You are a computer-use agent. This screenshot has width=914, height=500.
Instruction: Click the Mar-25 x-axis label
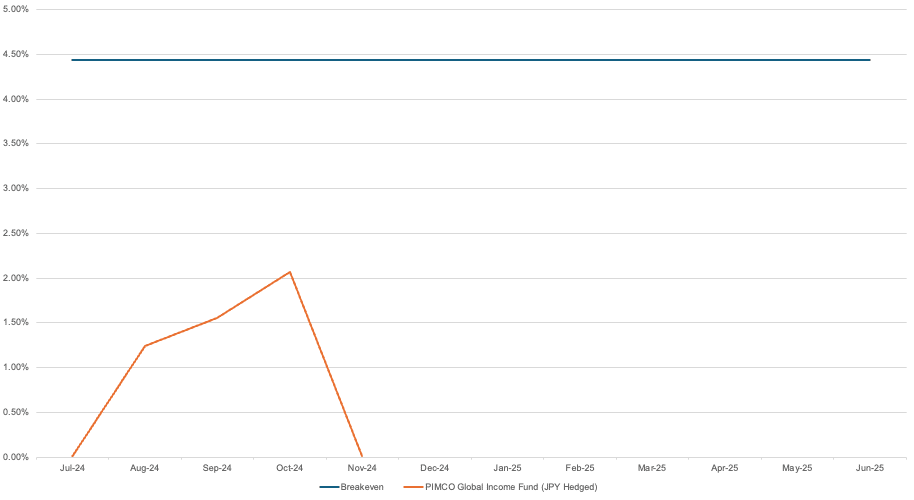[652, 468]
